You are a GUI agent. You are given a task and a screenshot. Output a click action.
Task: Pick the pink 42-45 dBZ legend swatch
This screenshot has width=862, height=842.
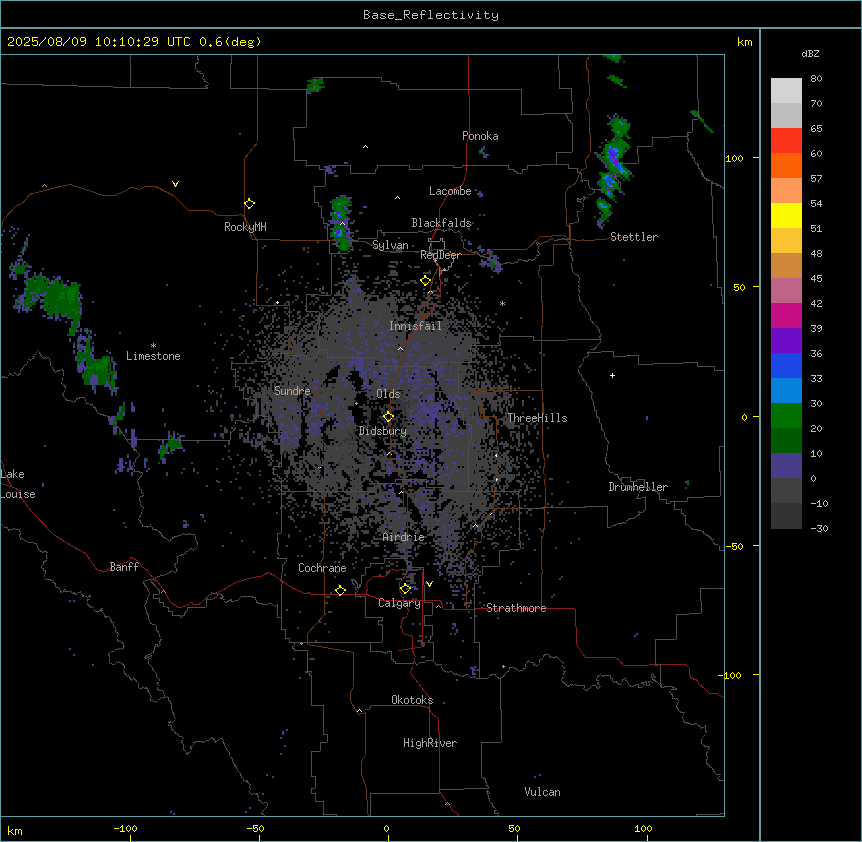click(x=786, y=291)
